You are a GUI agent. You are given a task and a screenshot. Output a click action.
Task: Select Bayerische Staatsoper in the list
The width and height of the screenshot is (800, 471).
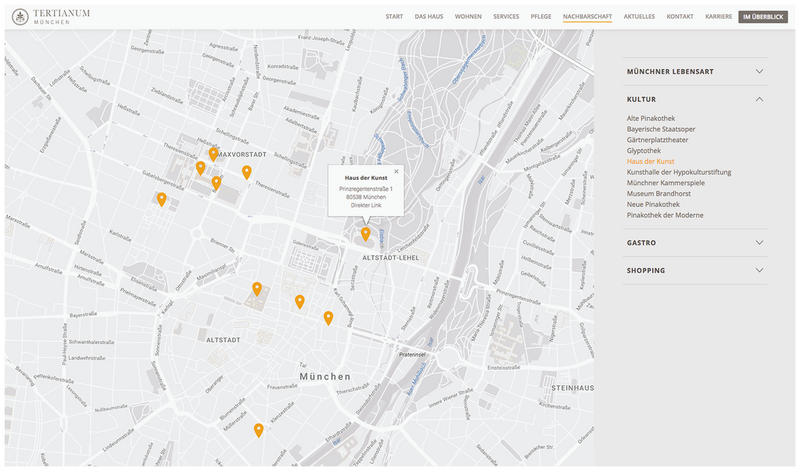pos(661,129)
